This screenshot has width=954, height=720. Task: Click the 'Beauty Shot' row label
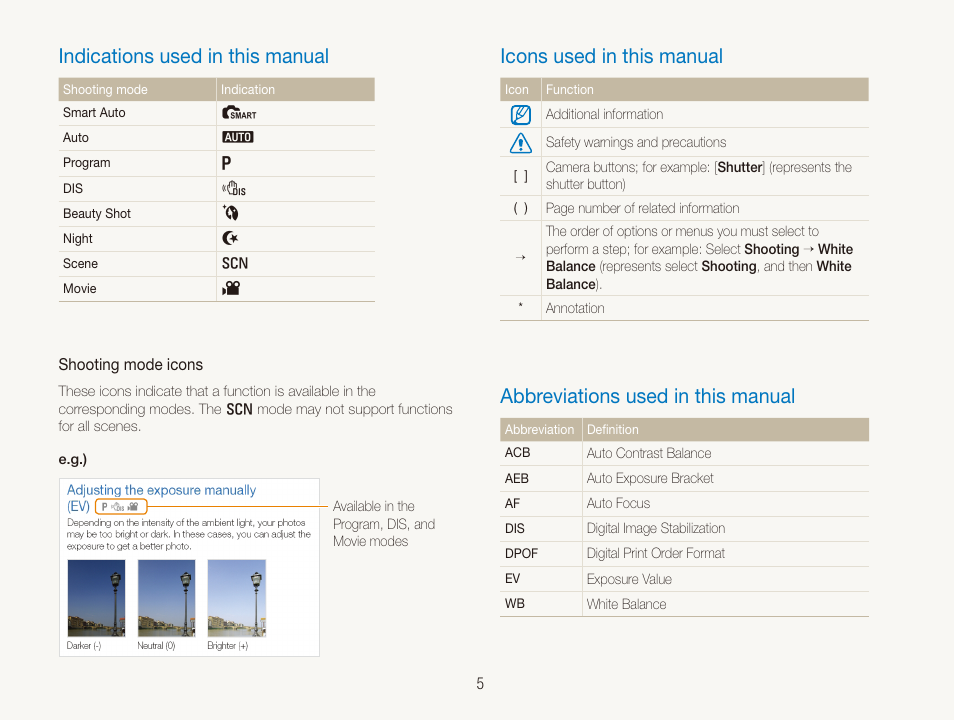pos(97,214)
